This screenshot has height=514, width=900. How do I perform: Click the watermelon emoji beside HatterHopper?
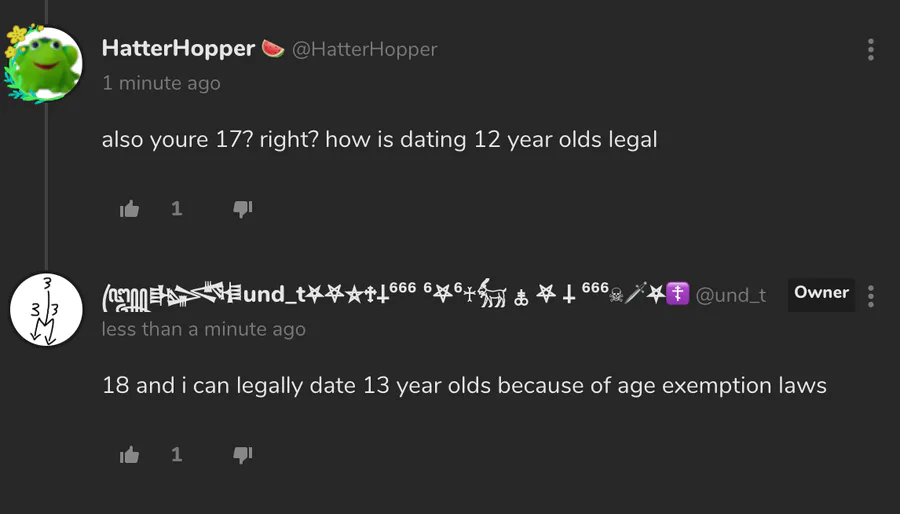click(x=273, y=48)
